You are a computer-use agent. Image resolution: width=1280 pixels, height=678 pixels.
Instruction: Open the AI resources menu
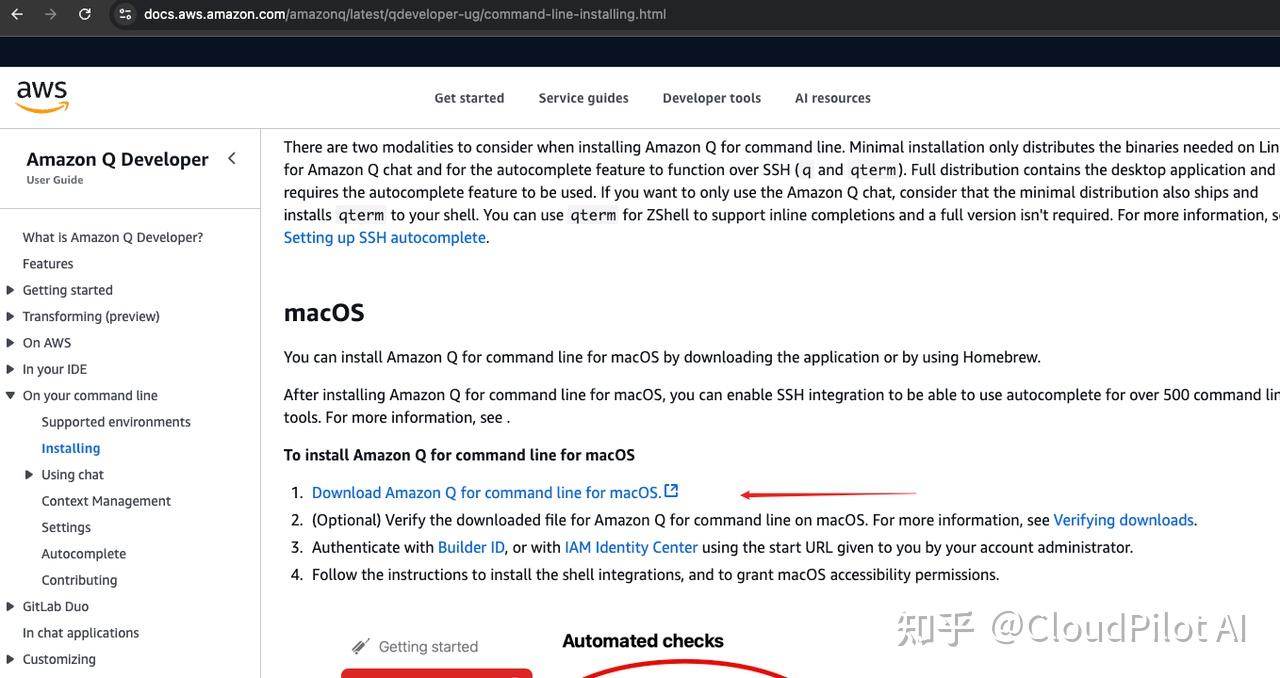click(832, 97)
